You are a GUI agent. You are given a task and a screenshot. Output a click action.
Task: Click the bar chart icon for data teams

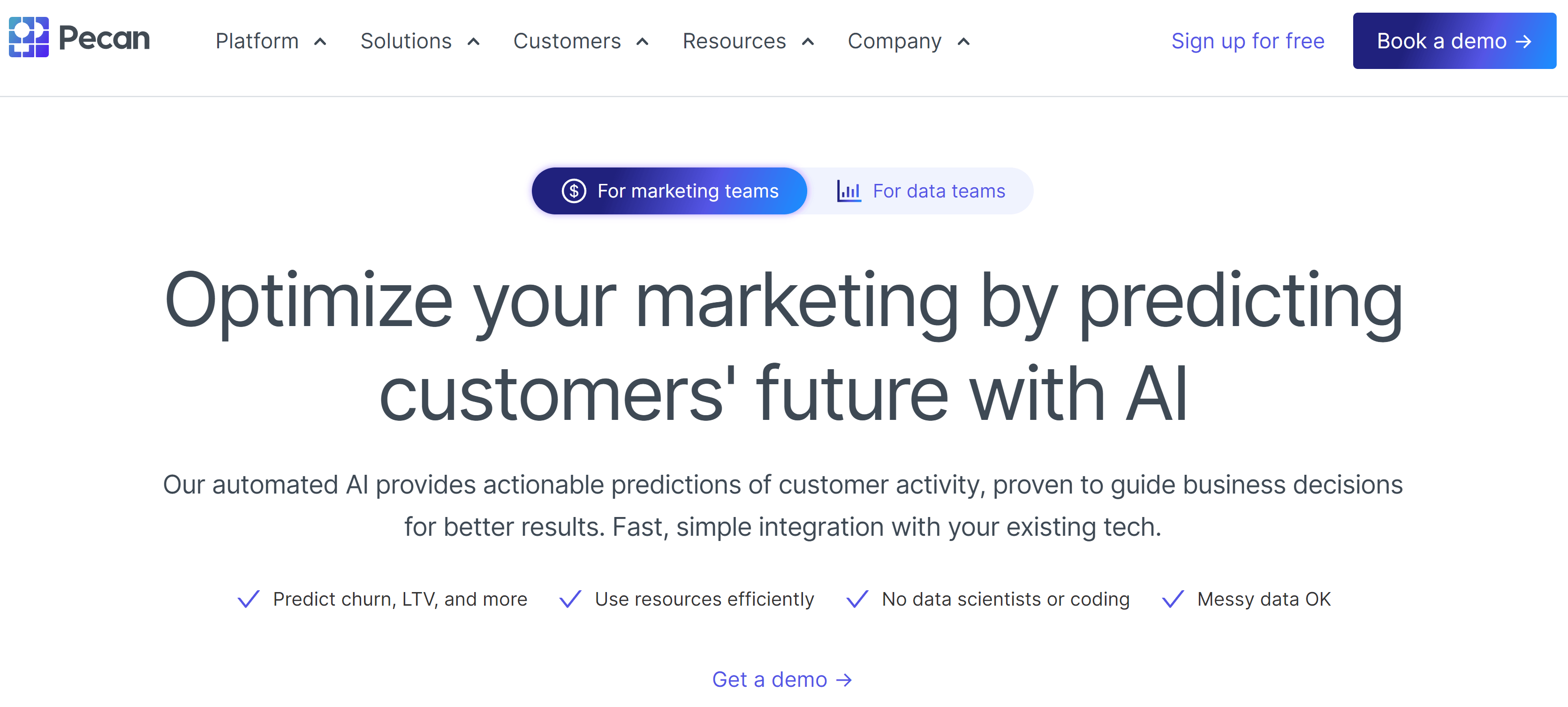click(848, 191)
